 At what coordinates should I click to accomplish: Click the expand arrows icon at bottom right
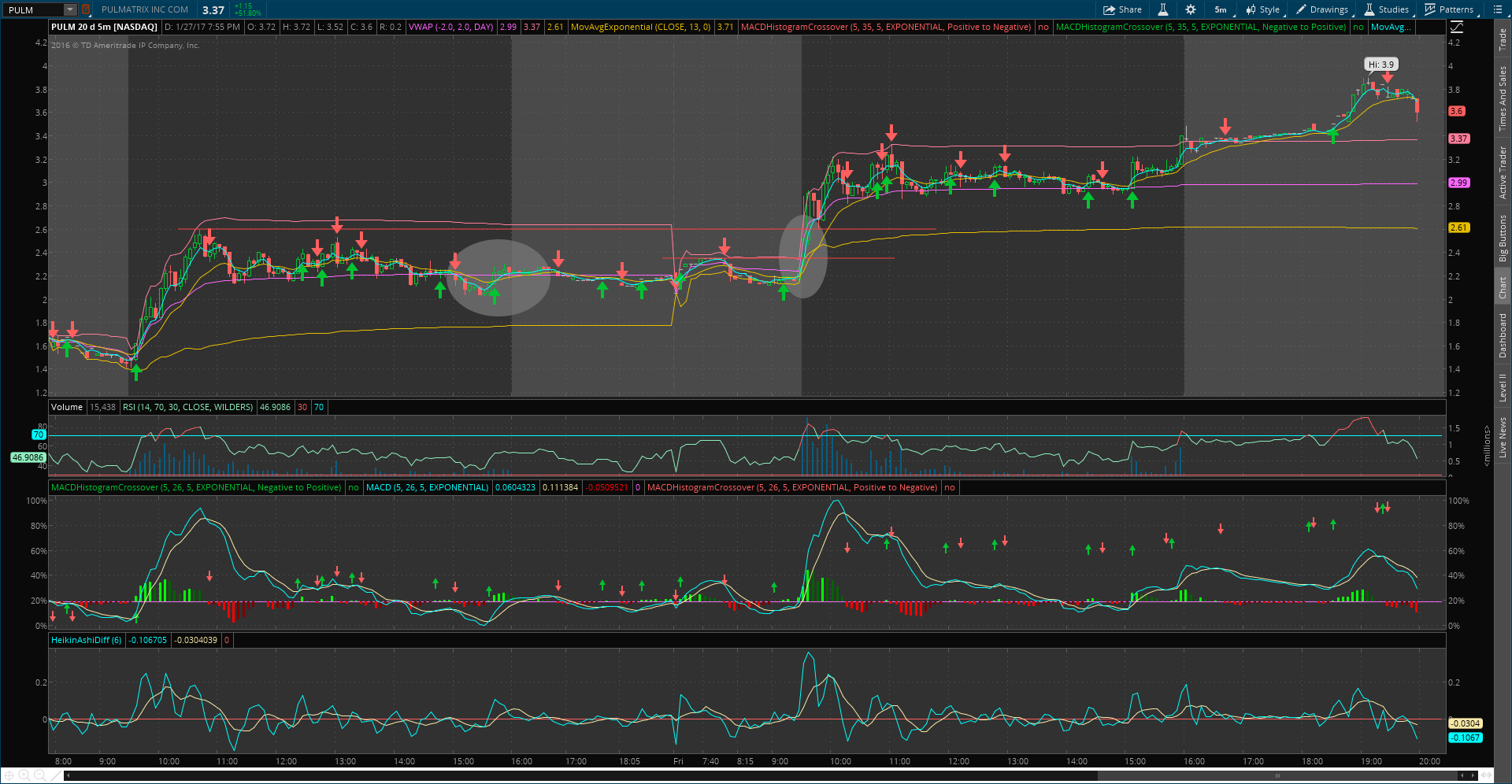tap(1486, 775)
